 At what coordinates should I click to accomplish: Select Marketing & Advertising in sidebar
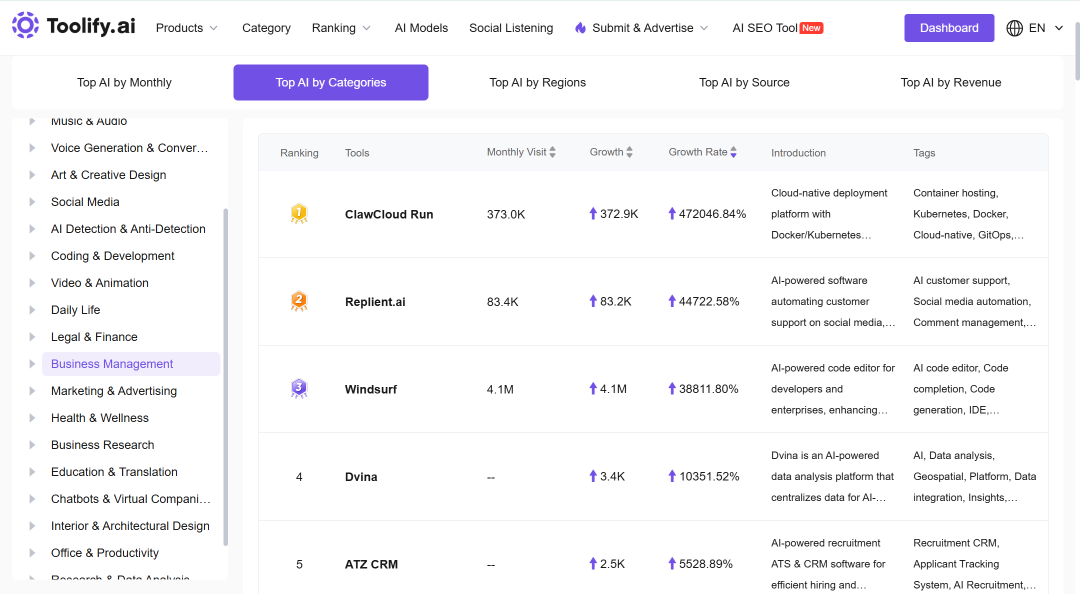tap(114, 391)
